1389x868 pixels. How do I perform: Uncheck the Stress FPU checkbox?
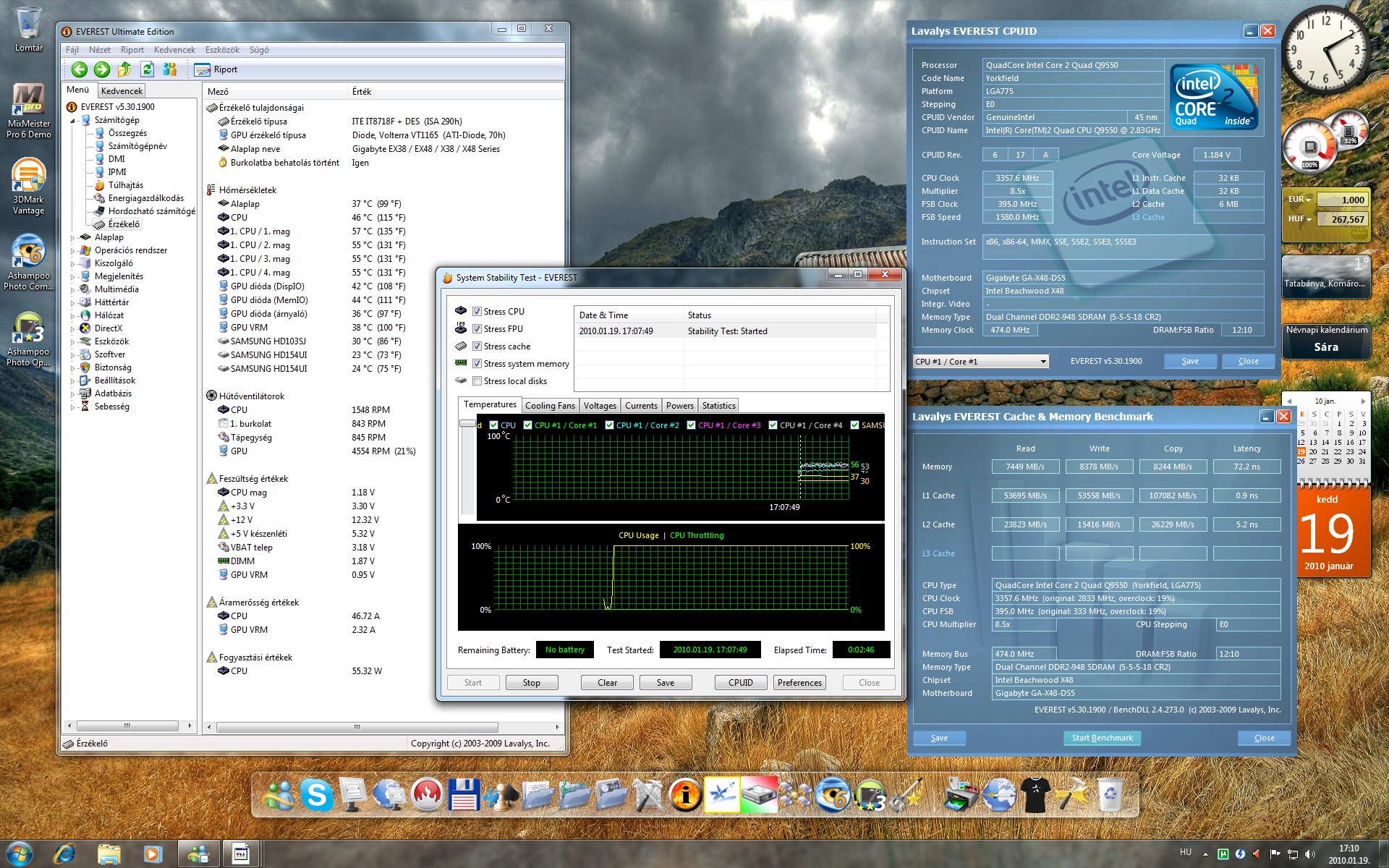[x=477, y=329]
